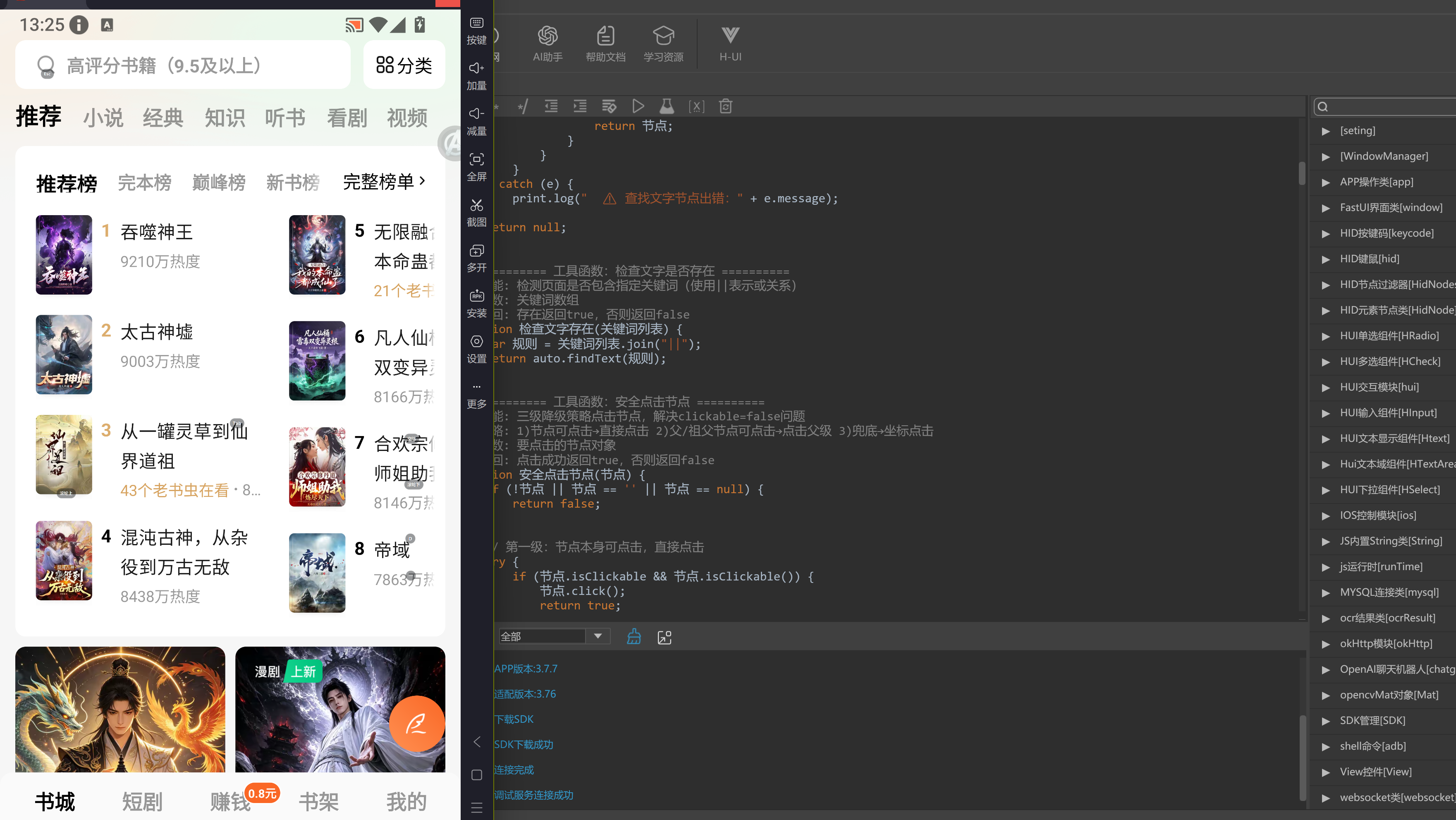Click the 多开 multi-instance icon

[476, 251]
